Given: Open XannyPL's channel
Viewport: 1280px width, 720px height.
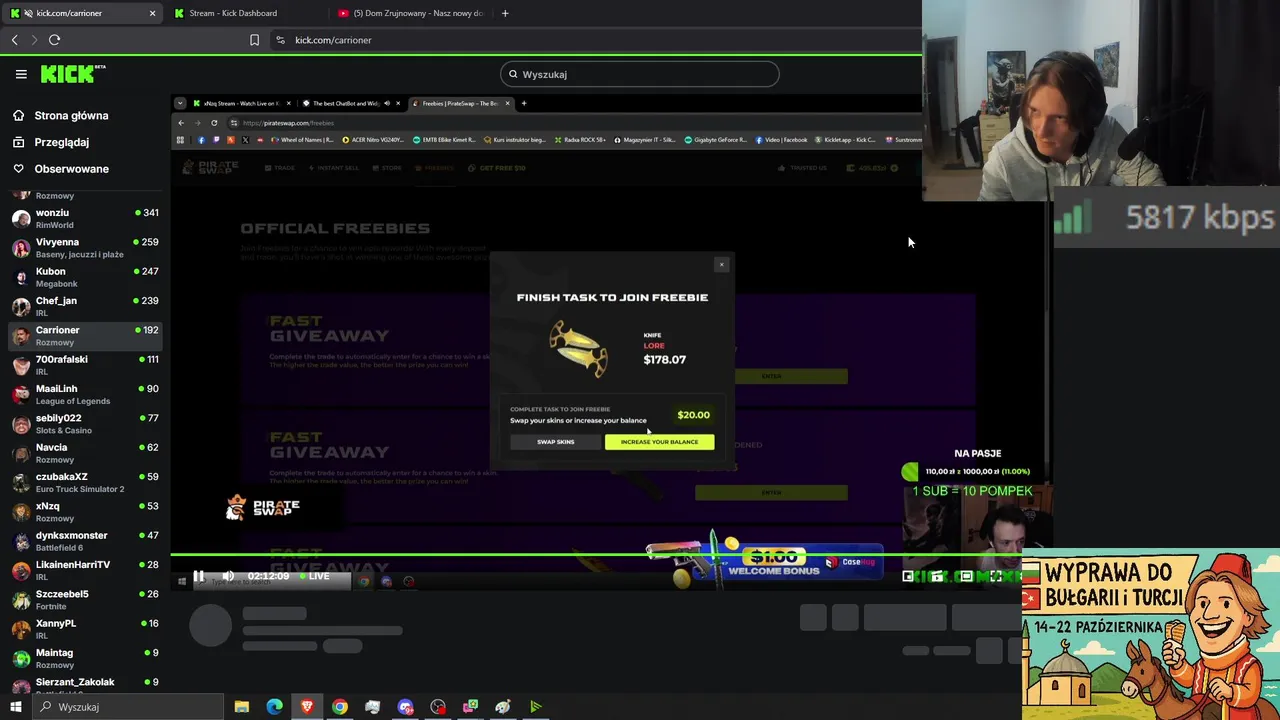Looking at the screenshot, I should point(85,629).
